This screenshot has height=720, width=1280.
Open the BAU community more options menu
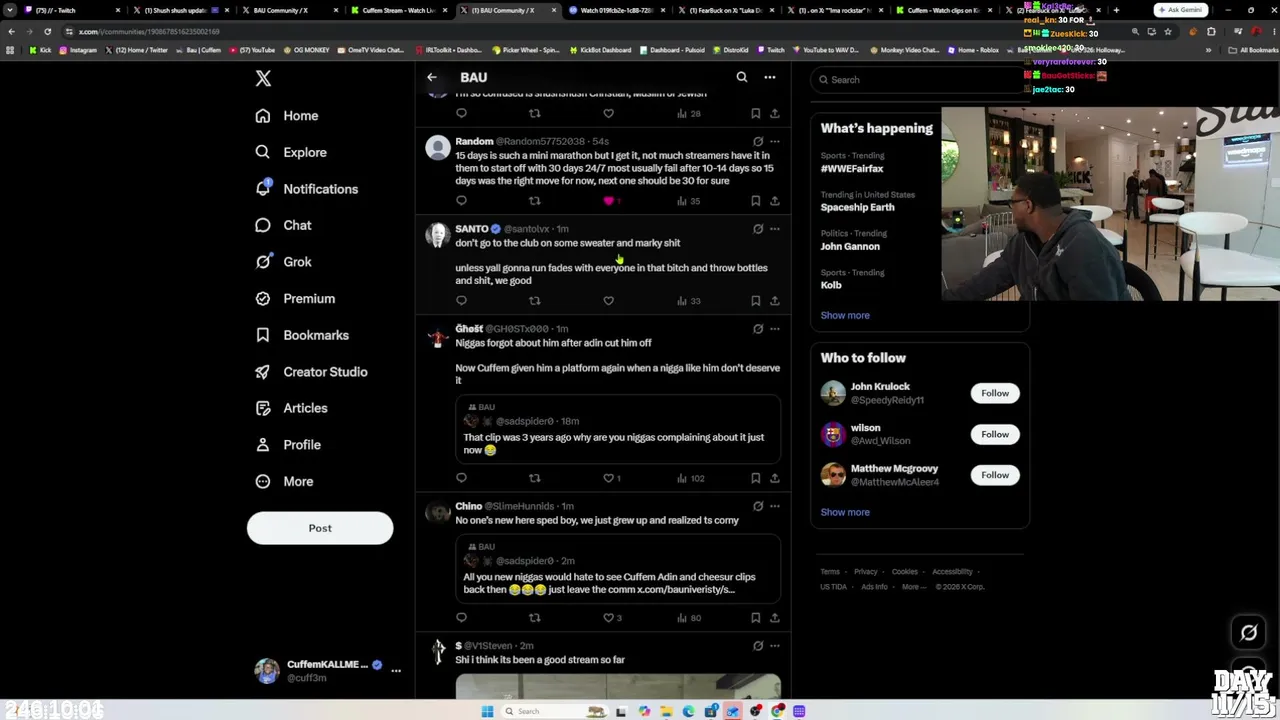coord(770,77)
